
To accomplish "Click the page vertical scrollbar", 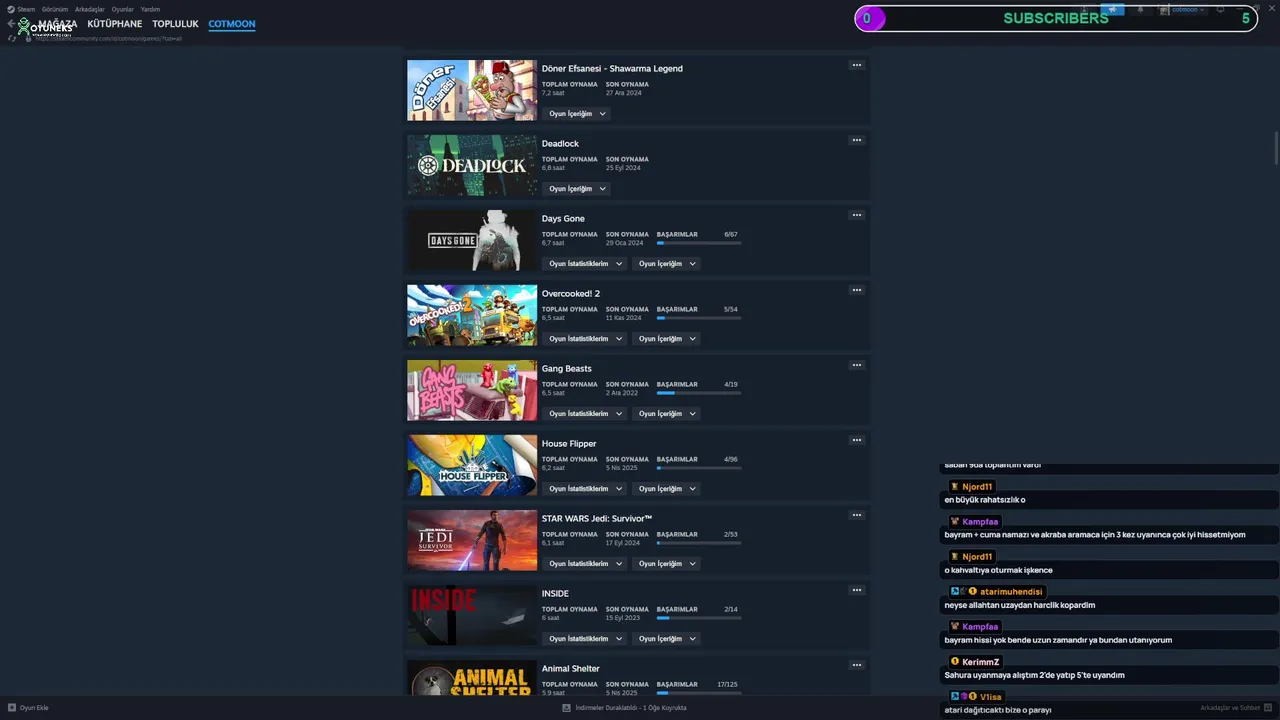I will (1276, 149).
